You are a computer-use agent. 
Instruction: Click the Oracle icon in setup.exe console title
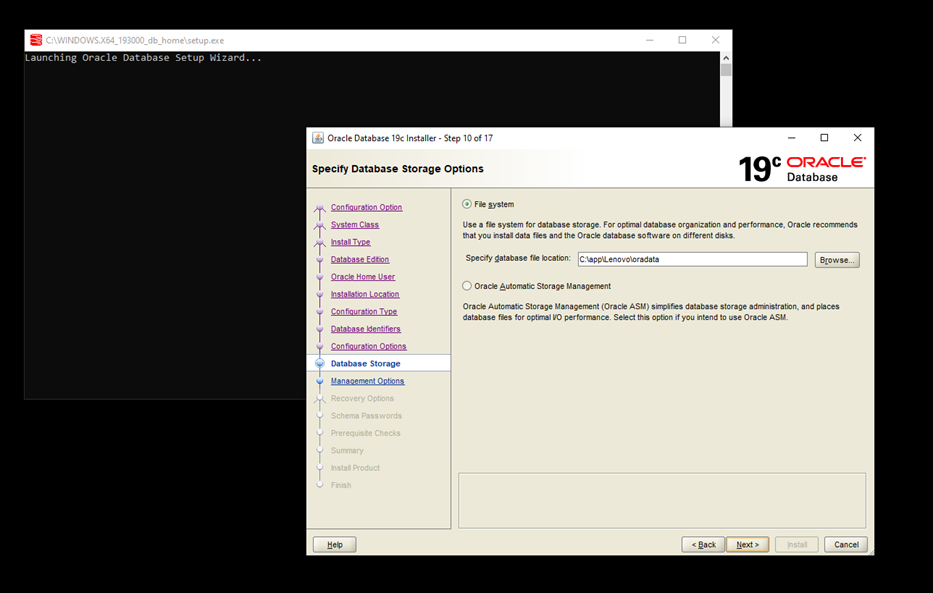(x=36, y=40)
